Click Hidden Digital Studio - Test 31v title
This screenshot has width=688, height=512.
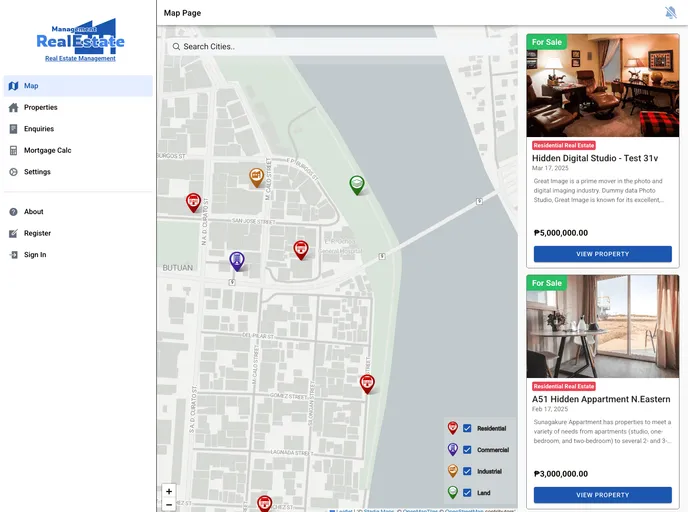pyautogui.click(x=595, y=158)
